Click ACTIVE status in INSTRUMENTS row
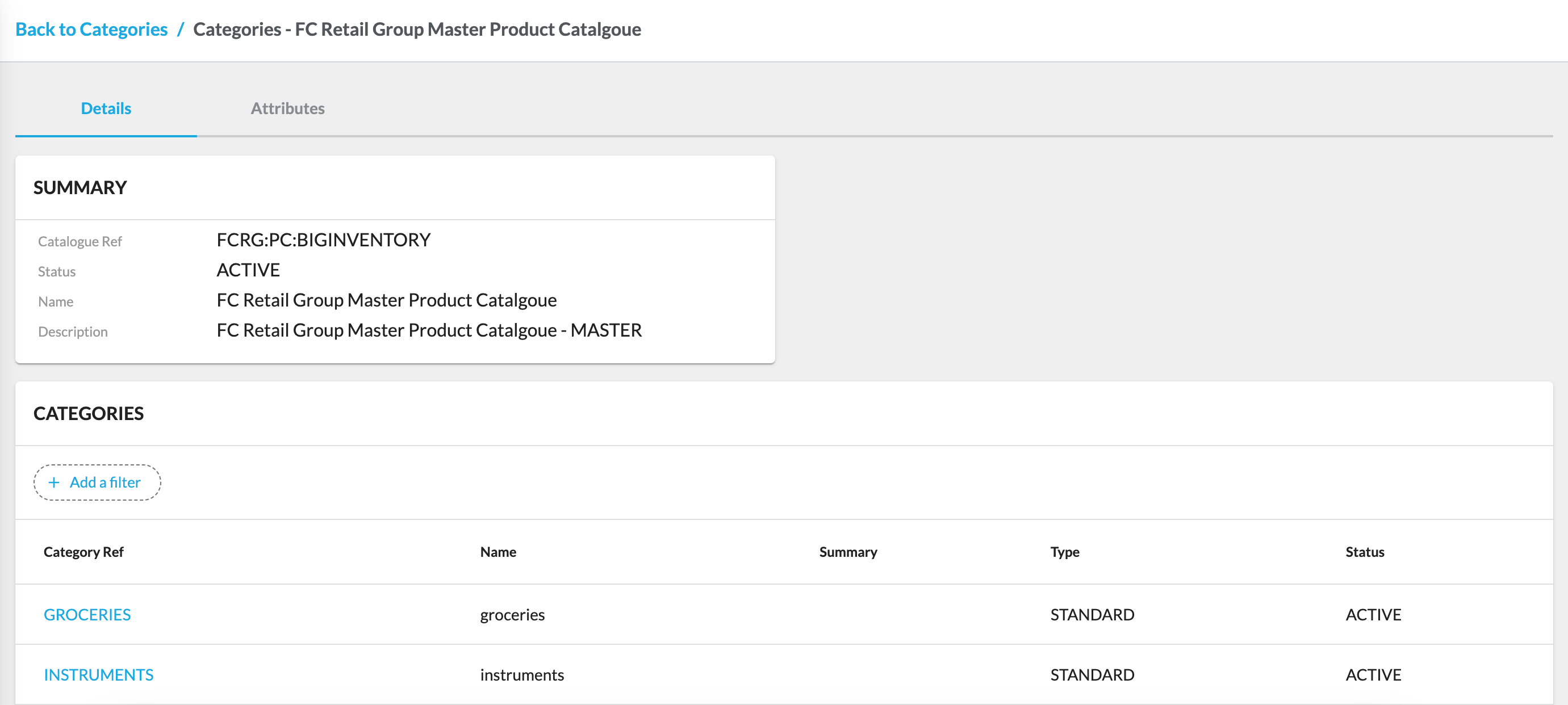This screenshot has width=1568, height=705. [x=1373, y=674]
